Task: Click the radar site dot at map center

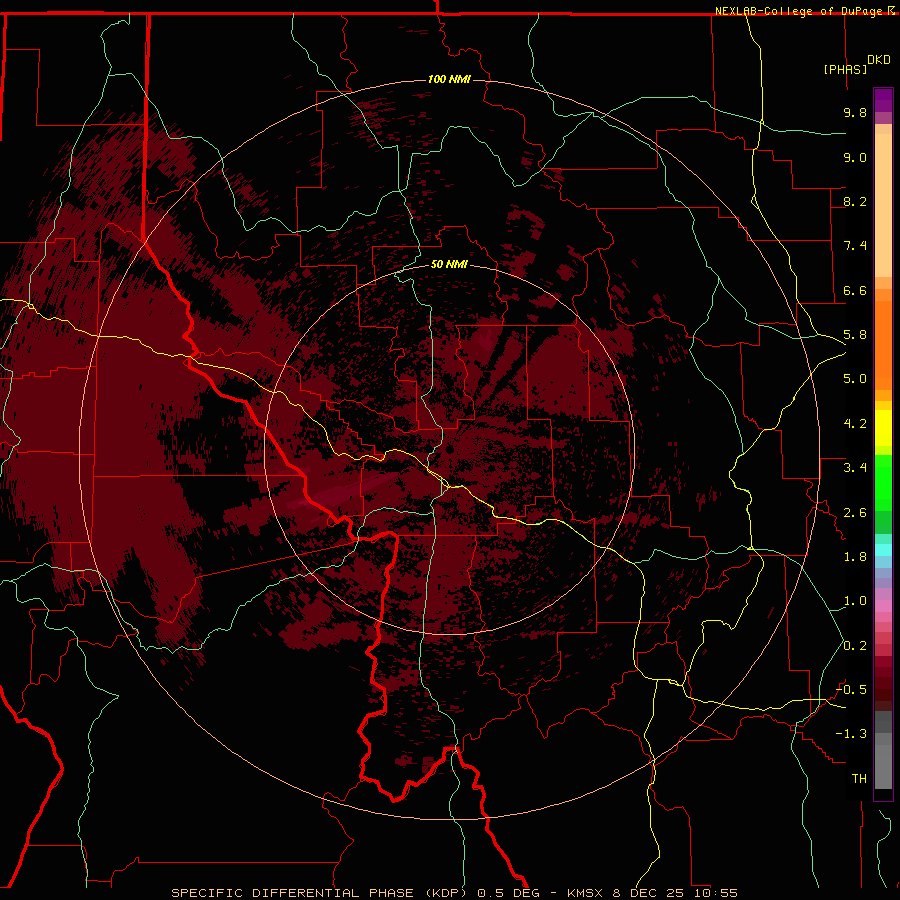Action: click(x=450, y=449)
